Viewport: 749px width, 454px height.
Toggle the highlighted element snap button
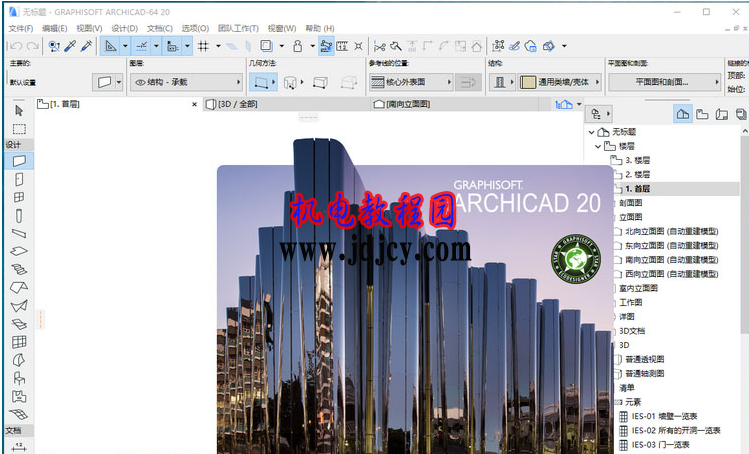pos(326,46)
